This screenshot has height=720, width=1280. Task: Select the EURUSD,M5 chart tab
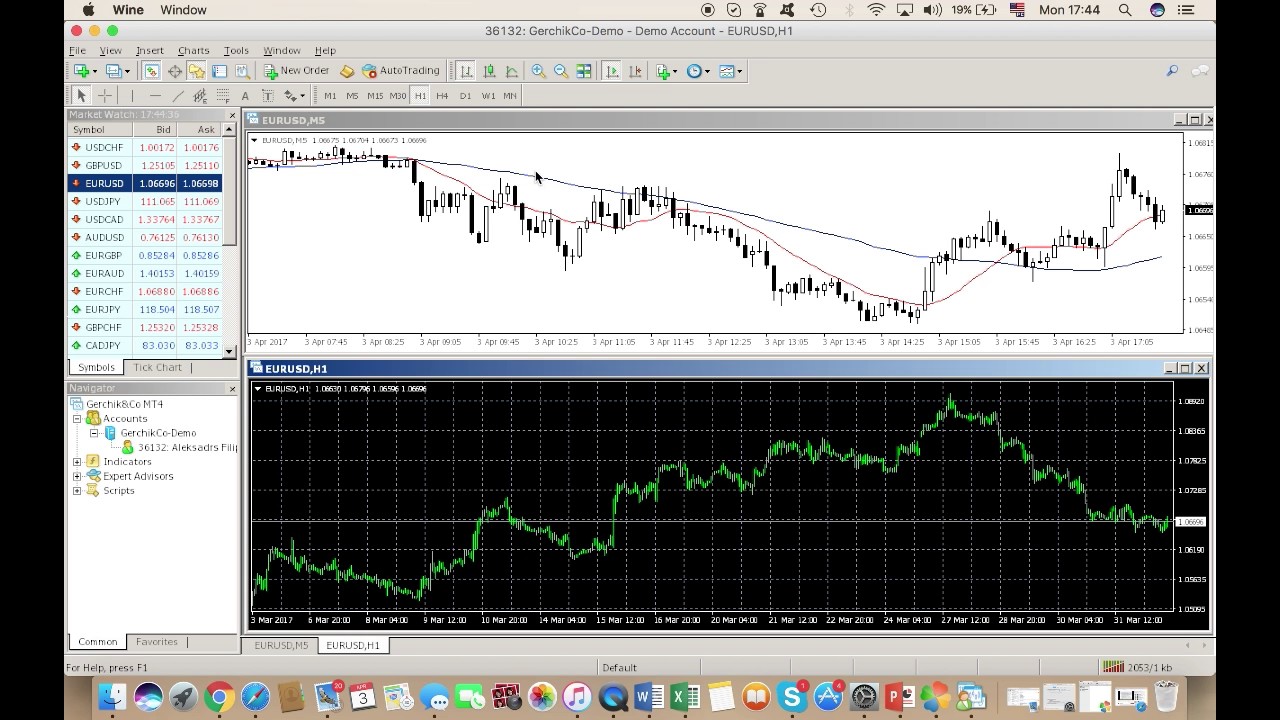281,645
